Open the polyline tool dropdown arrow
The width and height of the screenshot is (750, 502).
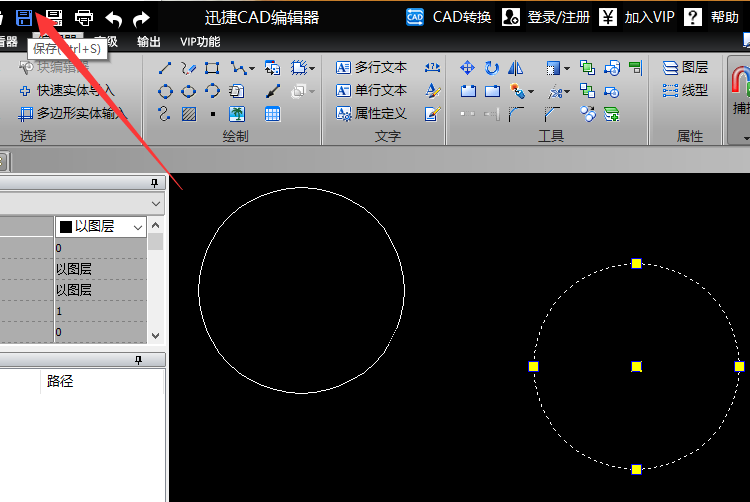tap(252, 68)
